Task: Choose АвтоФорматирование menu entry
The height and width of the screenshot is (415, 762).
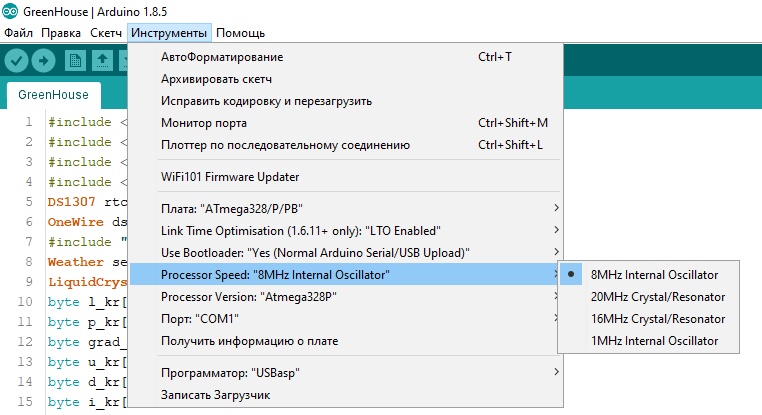Action: click(x=346, y=57)
